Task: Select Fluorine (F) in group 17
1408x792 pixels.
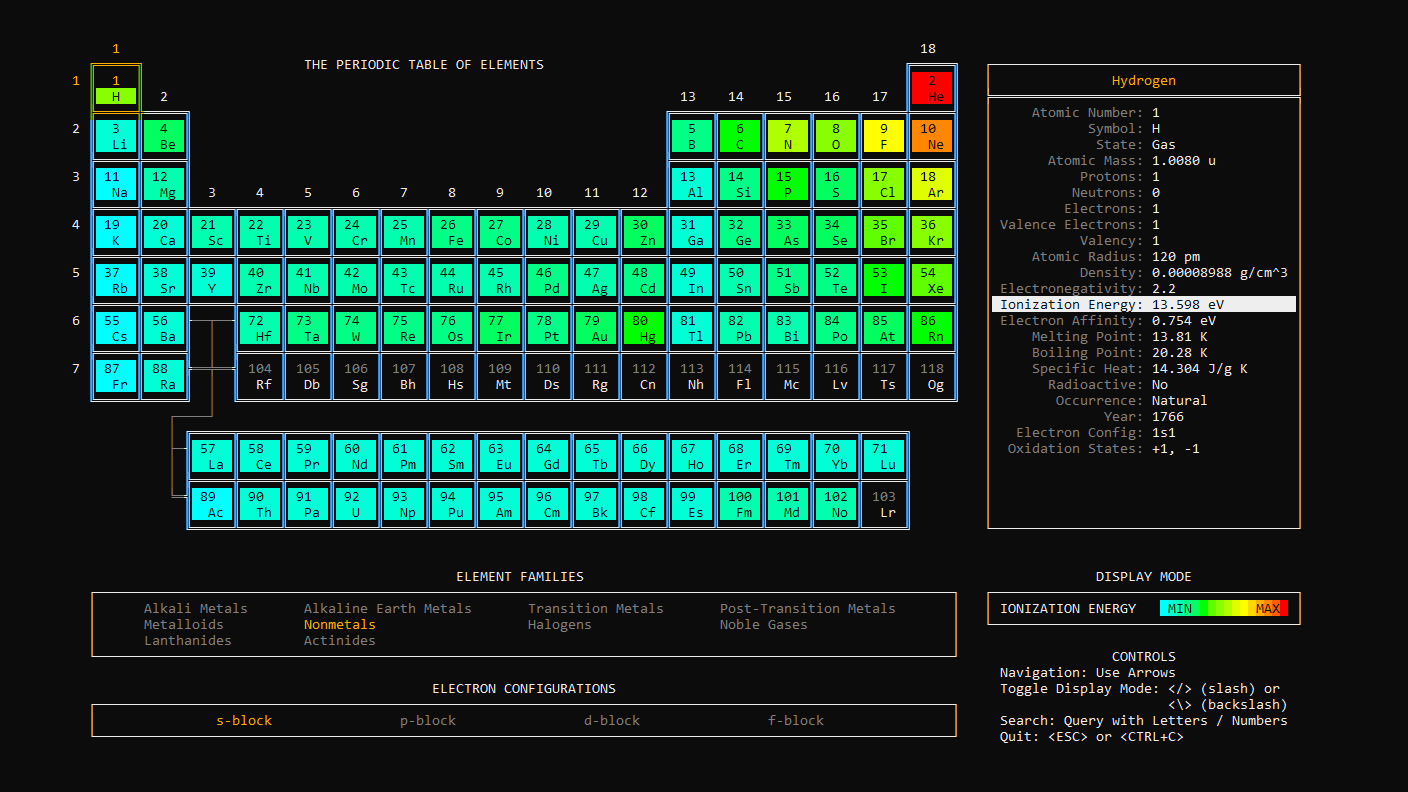Action: tap(884, 136)
